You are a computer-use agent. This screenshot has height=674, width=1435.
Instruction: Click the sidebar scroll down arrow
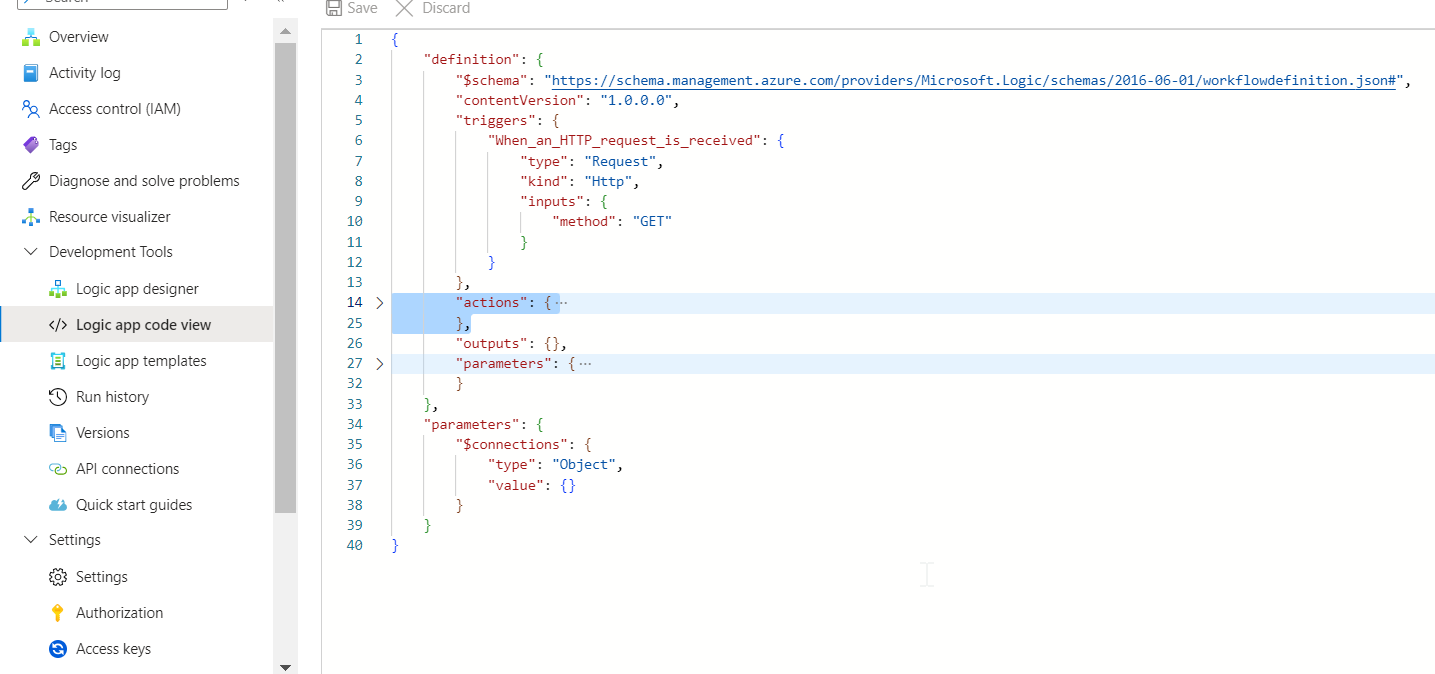click(x=285, y=666)
